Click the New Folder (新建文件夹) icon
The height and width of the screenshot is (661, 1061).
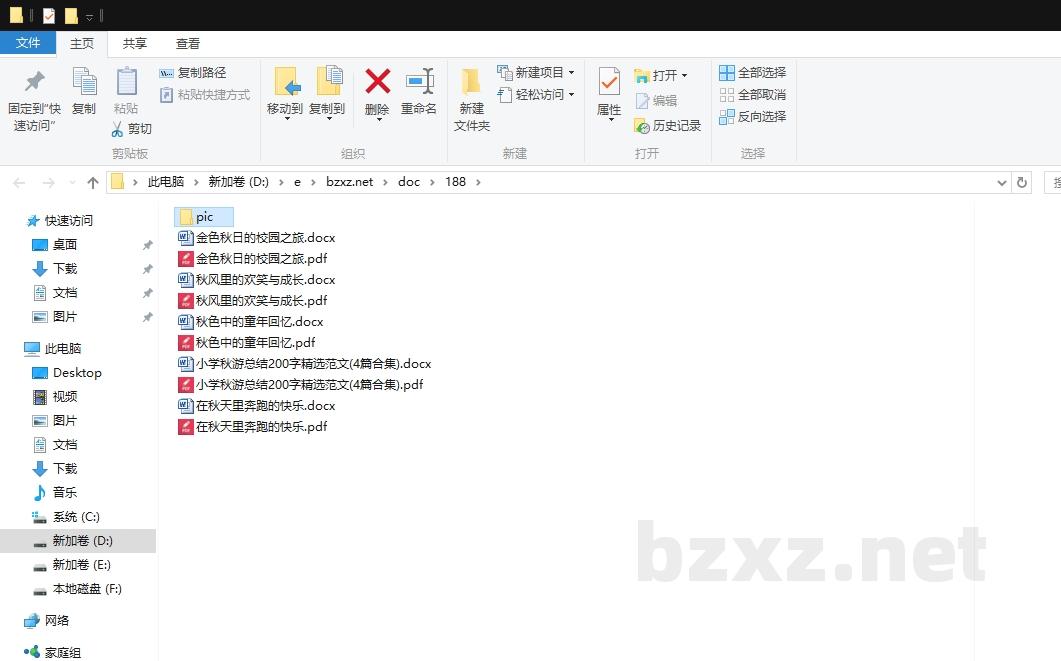coord(471,81)
